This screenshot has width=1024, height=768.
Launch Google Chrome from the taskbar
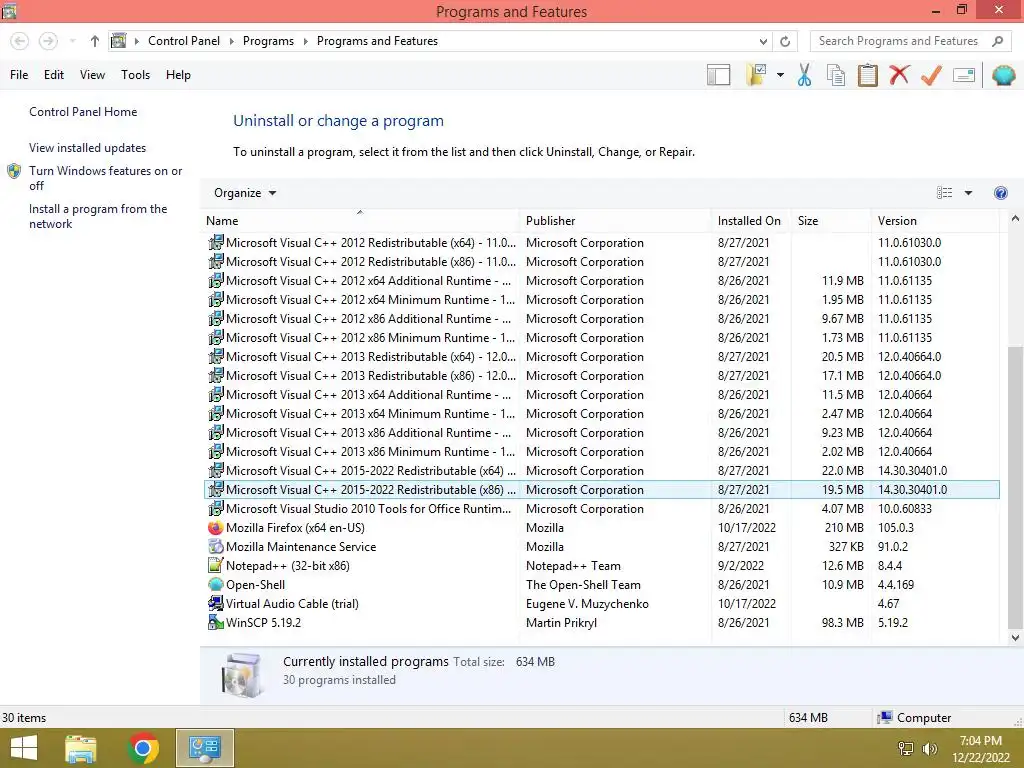point(144,748)
